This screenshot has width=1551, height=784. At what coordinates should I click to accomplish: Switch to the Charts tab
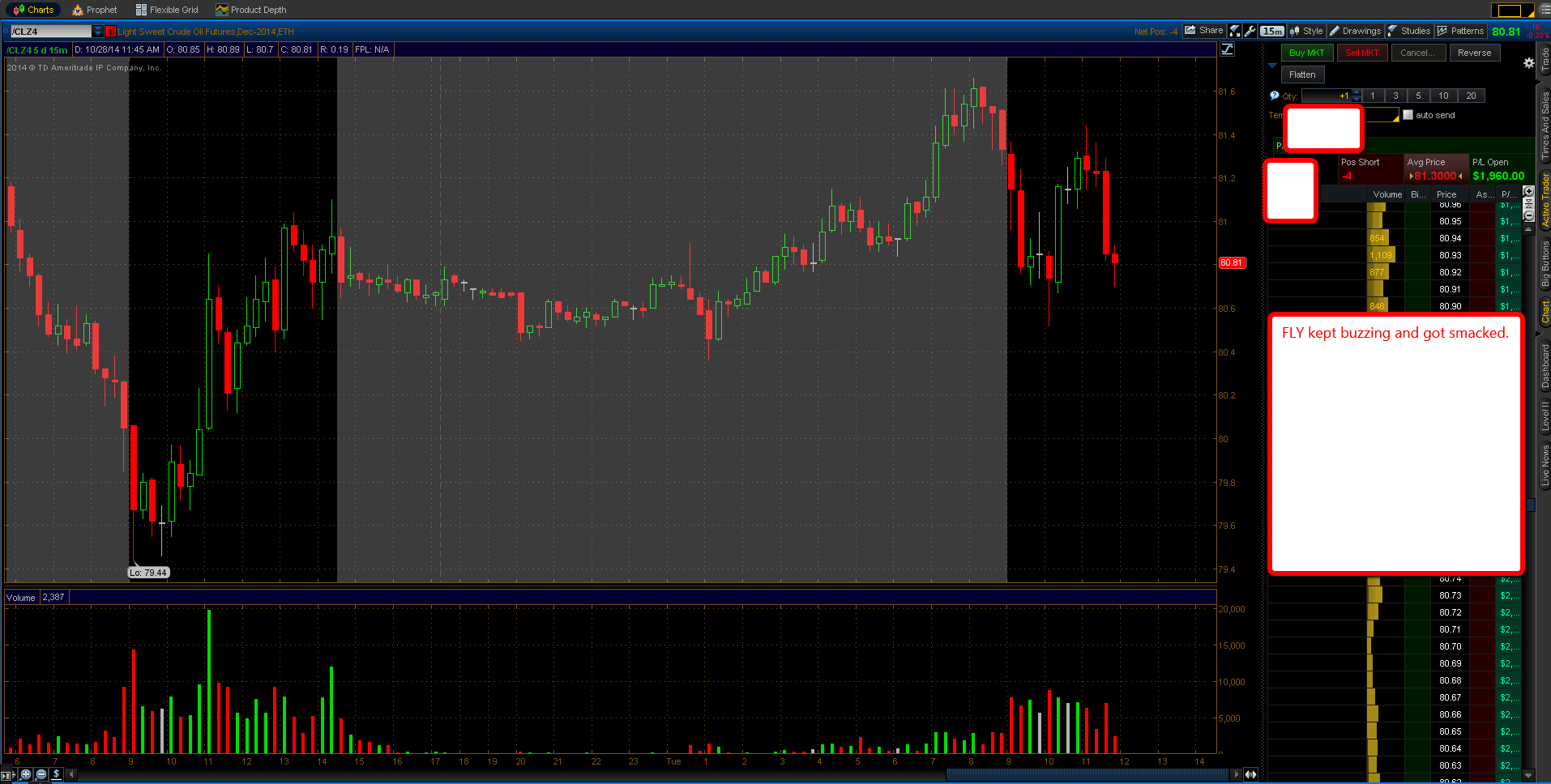click(x=33, y=10)
